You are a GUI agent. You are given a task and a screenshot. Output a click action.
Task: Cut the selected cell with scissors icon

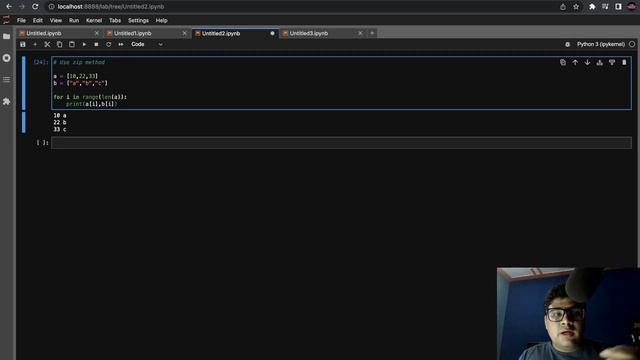tap(47, 44)
